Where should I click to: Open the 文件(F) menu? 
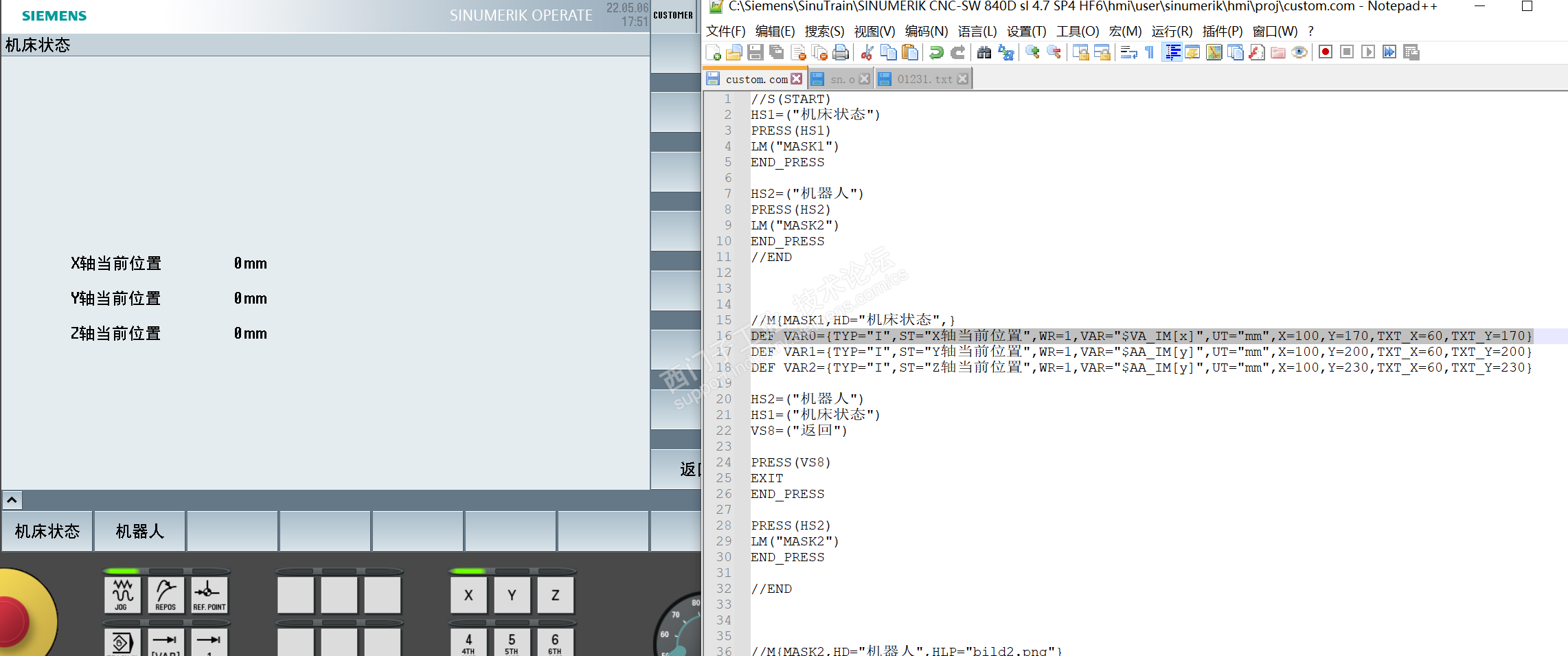(725, 32)
